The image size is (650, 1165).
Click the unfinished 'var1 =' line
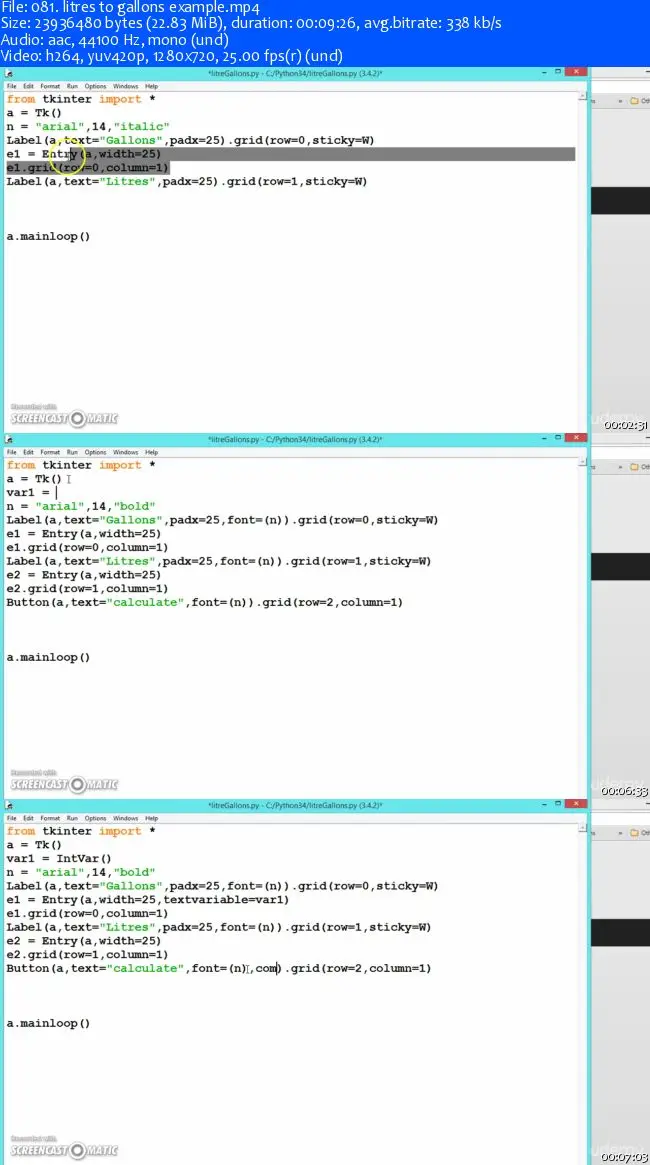[31, 492]
